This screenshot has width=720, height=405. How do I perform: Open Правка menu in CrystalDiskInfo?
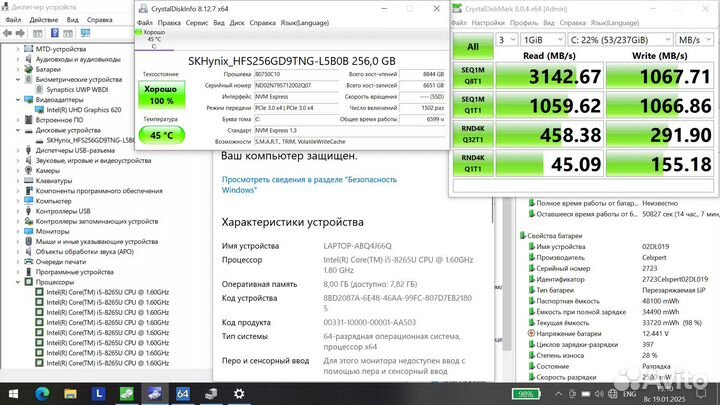pos(169,22)
